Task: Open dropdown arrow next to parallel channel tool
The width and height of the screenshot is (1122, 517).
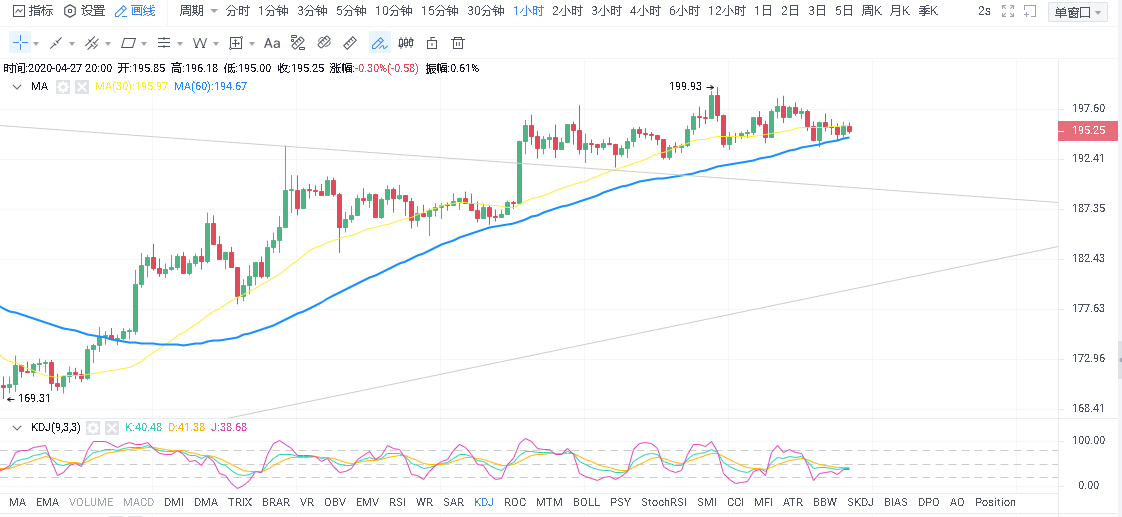Action: point(108,44)
